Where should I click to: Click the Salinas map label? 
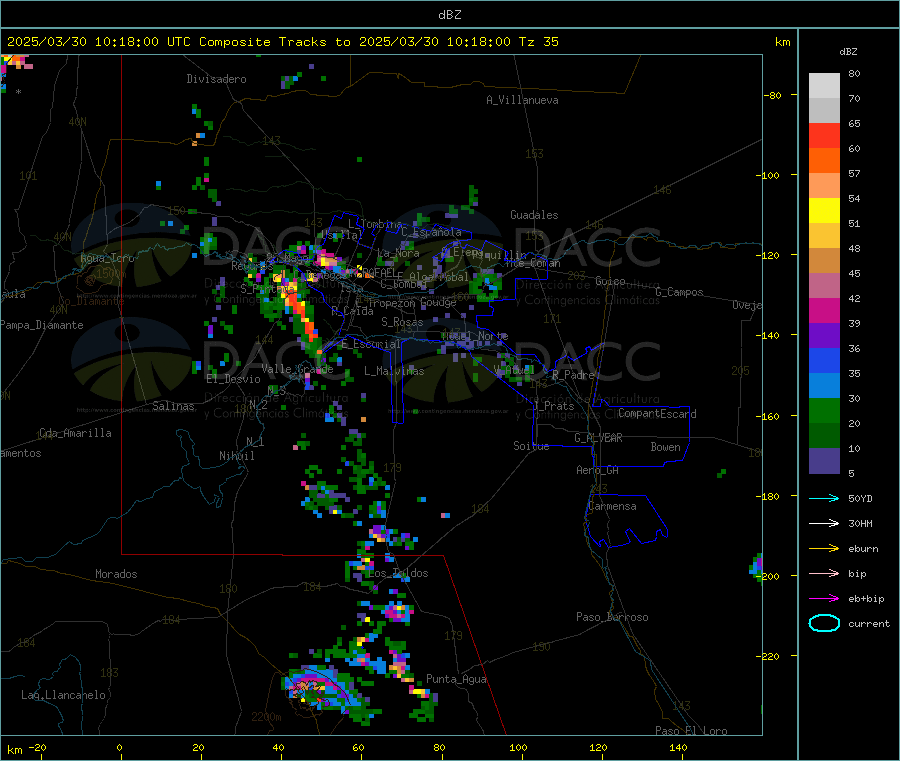(173, 406)
